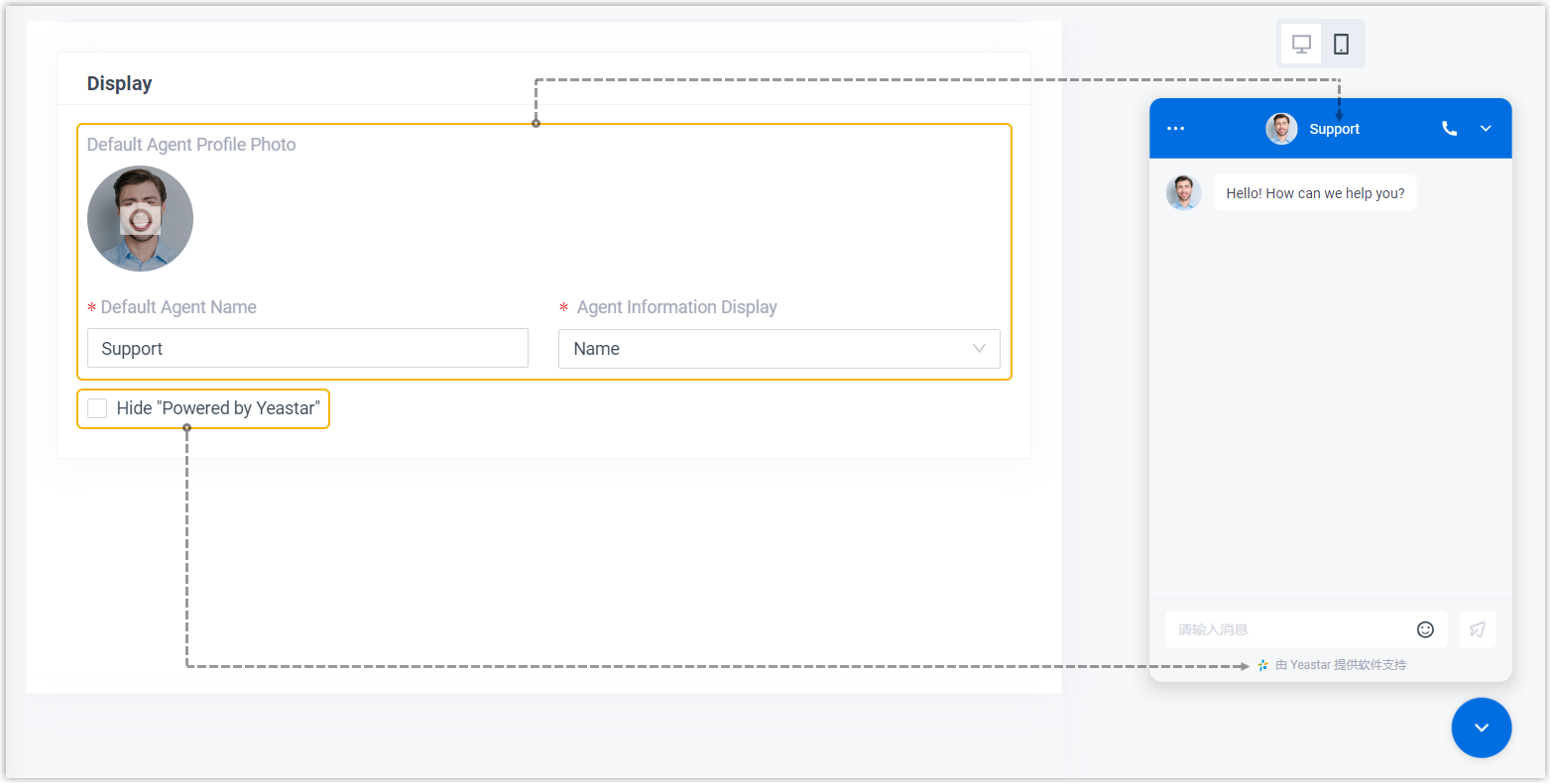Enable Hide "Powered by Yeastar" checkbox
This screenshot has width=1551, height=784.
point(97,408)
